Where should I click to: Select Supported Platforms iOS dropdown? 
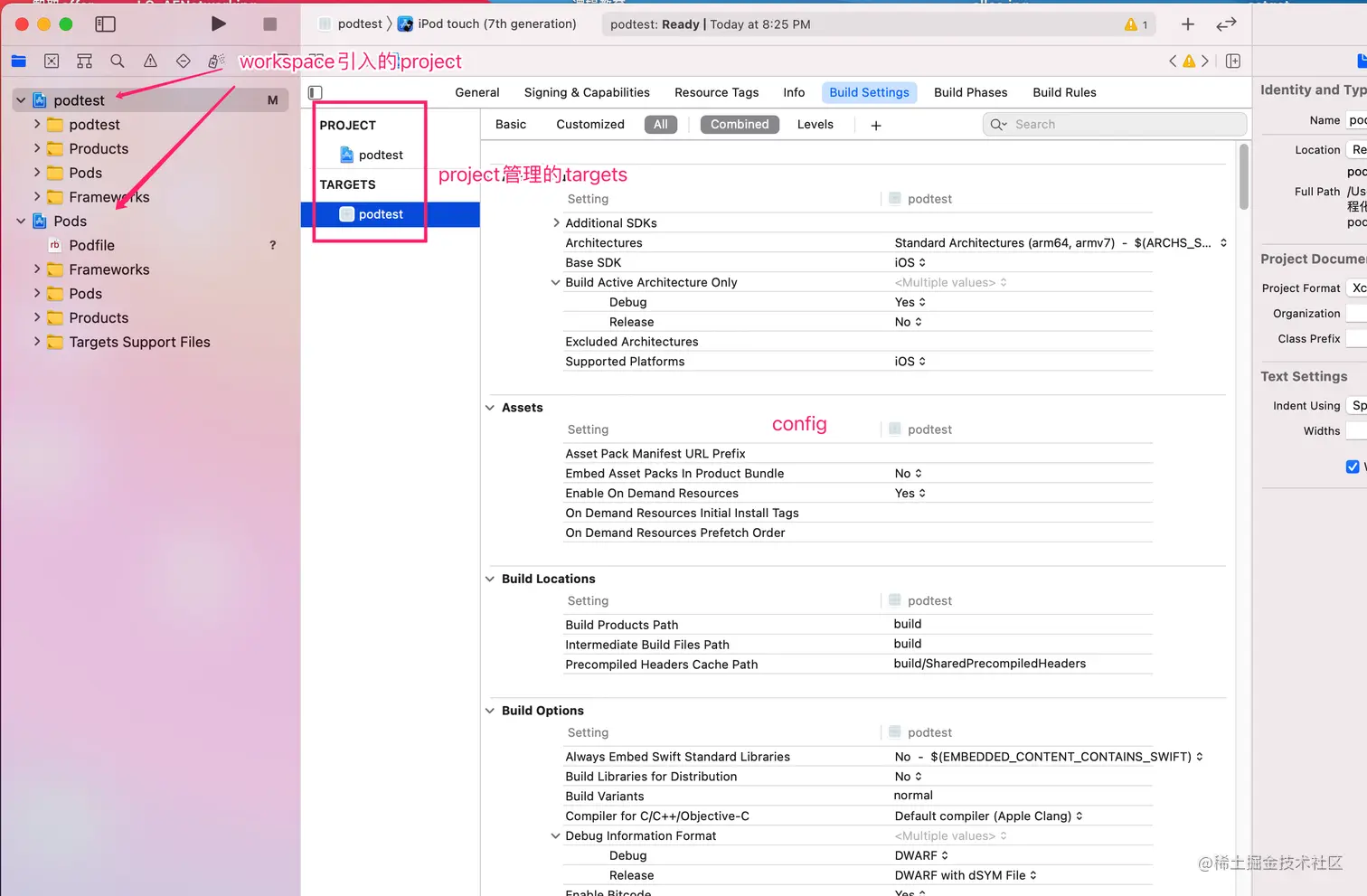click(910, 361)
